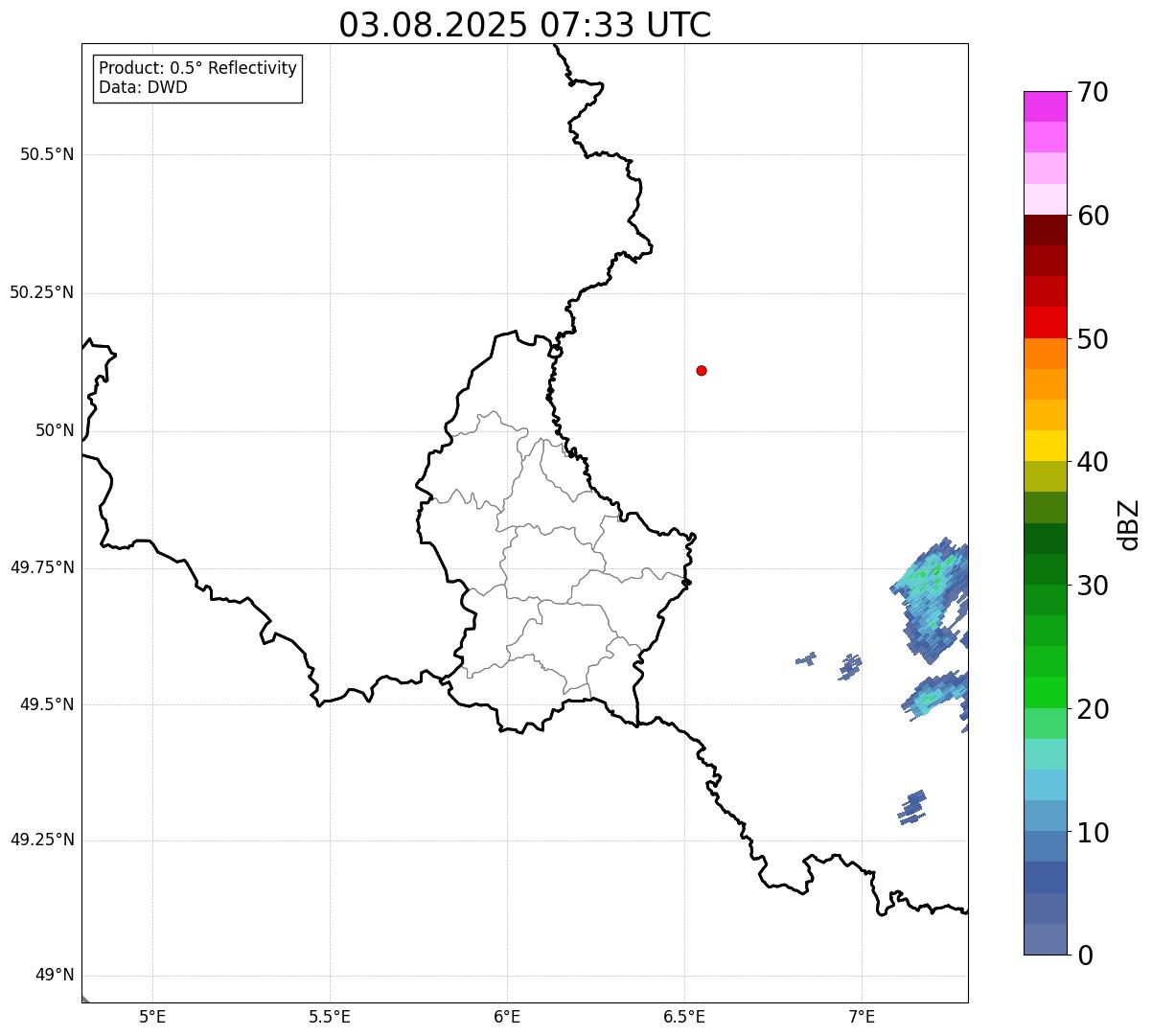Screen dimensions: 1152x1036
Task: Click the 6.5°E longitude label
Action: [684, 1016]
